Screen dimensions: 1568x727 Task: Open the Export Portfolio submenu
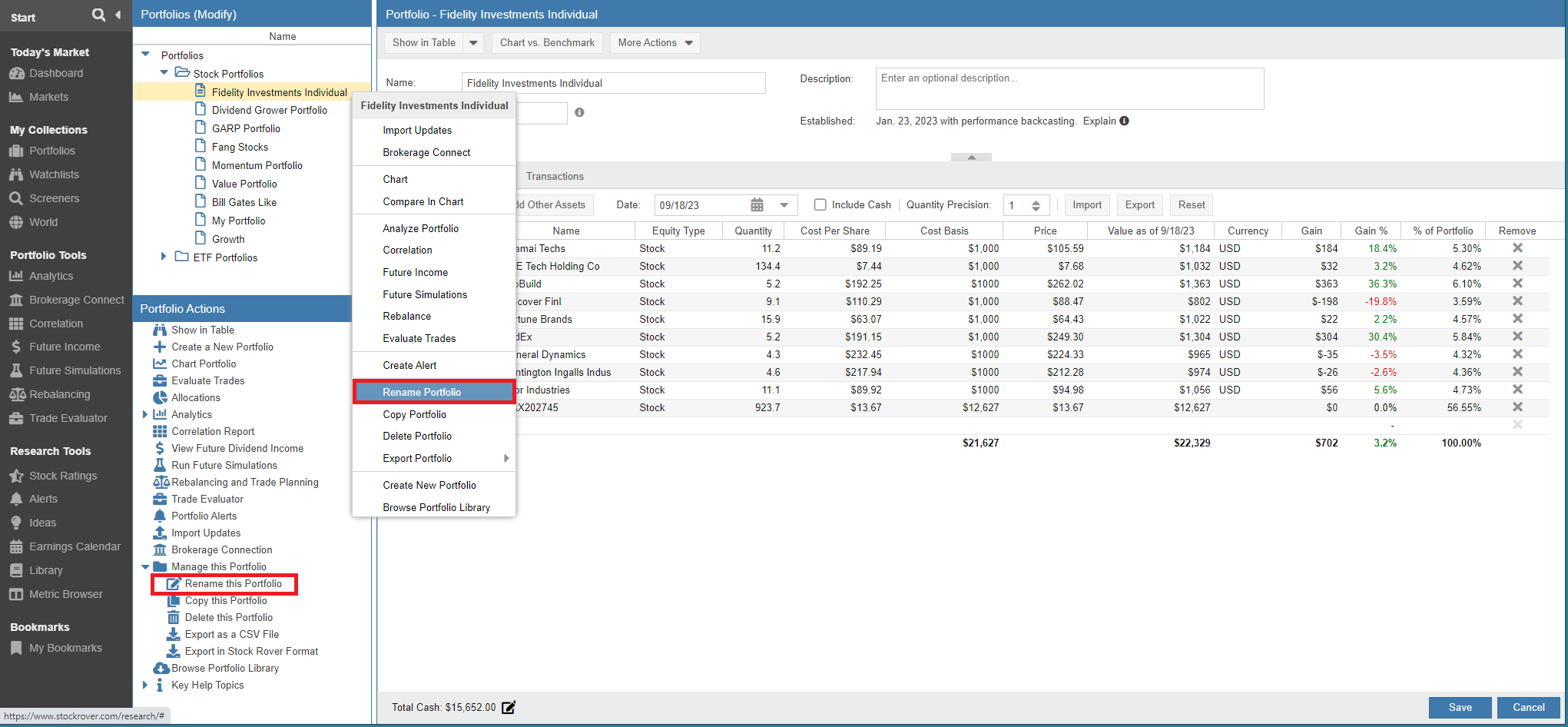click(x=434, y=458)
